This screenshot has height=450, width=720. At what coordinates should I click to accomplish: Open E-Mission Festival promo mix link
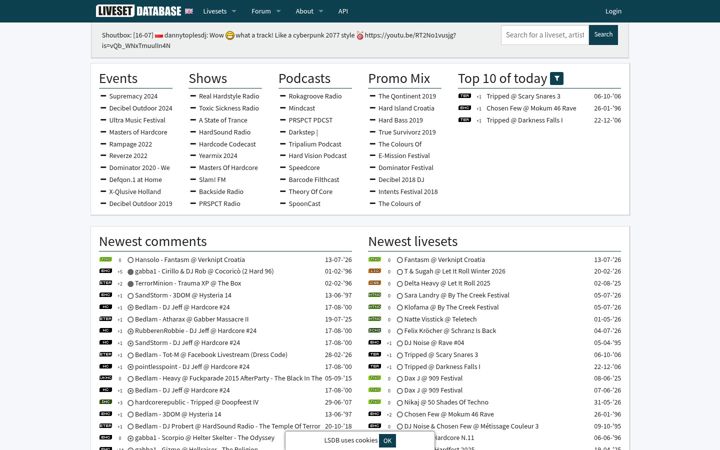coord(404,156)
